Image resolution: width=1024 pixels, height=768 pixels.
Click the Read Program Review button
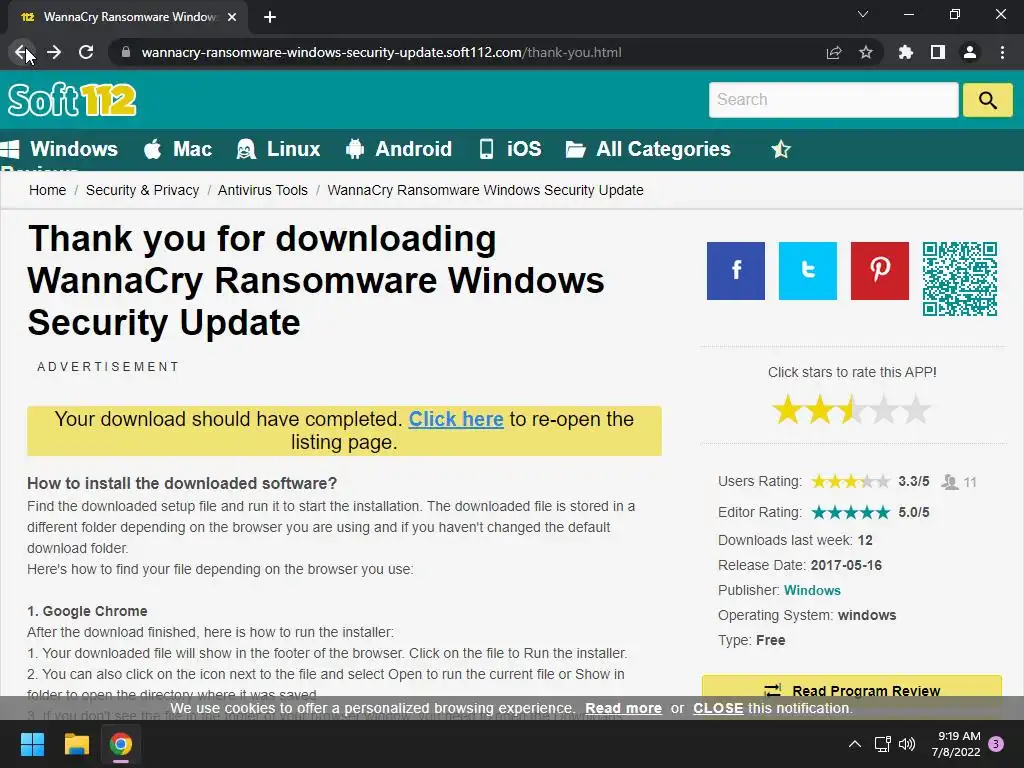[x=852, y=691]
